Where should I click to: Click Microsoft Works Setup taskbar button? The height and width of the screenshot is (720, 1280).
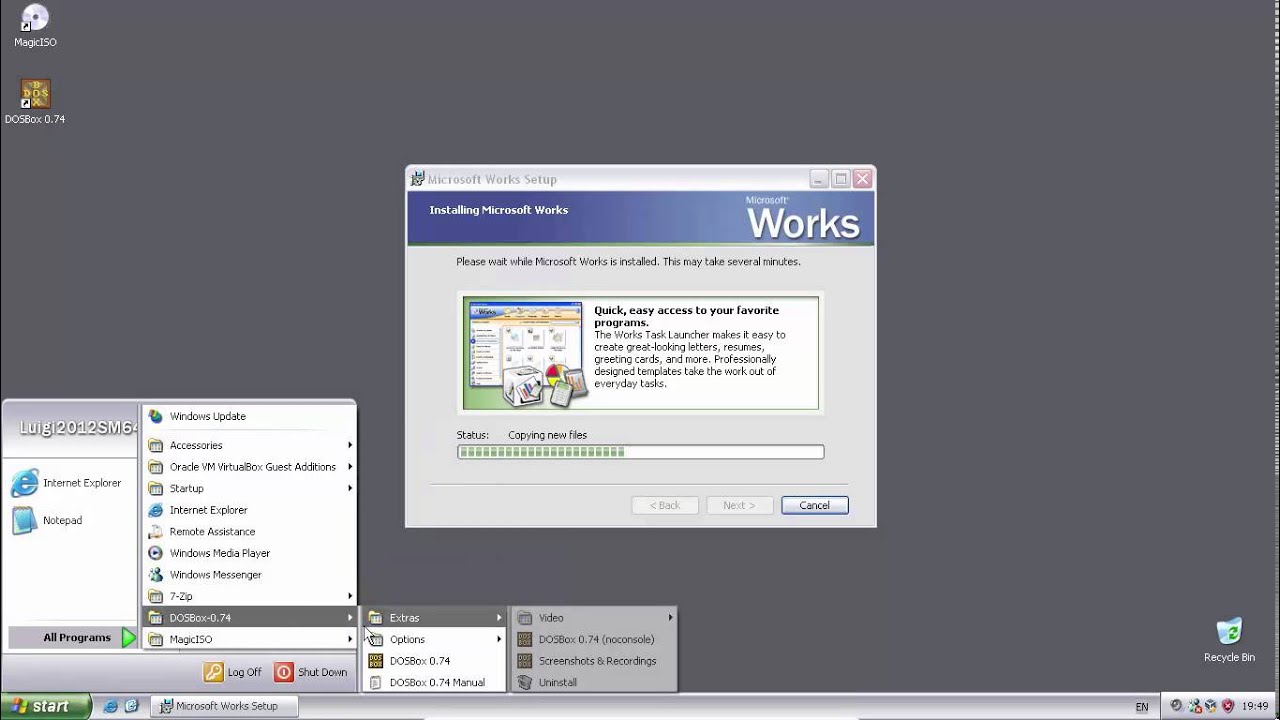(x=222, y=706)
